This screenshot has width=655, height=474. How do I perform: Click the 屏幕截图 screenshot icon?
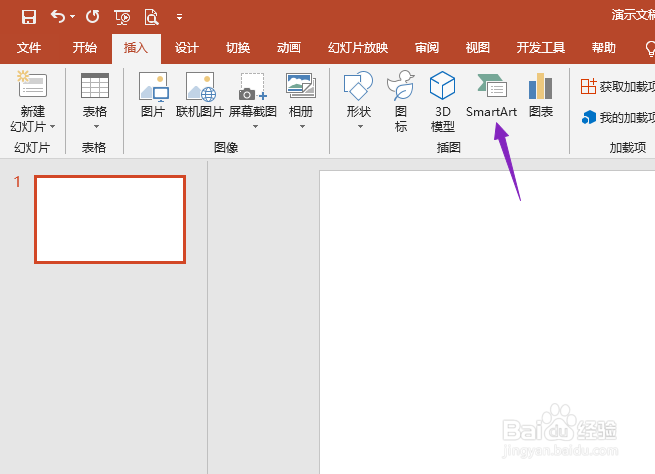[253, 87]
